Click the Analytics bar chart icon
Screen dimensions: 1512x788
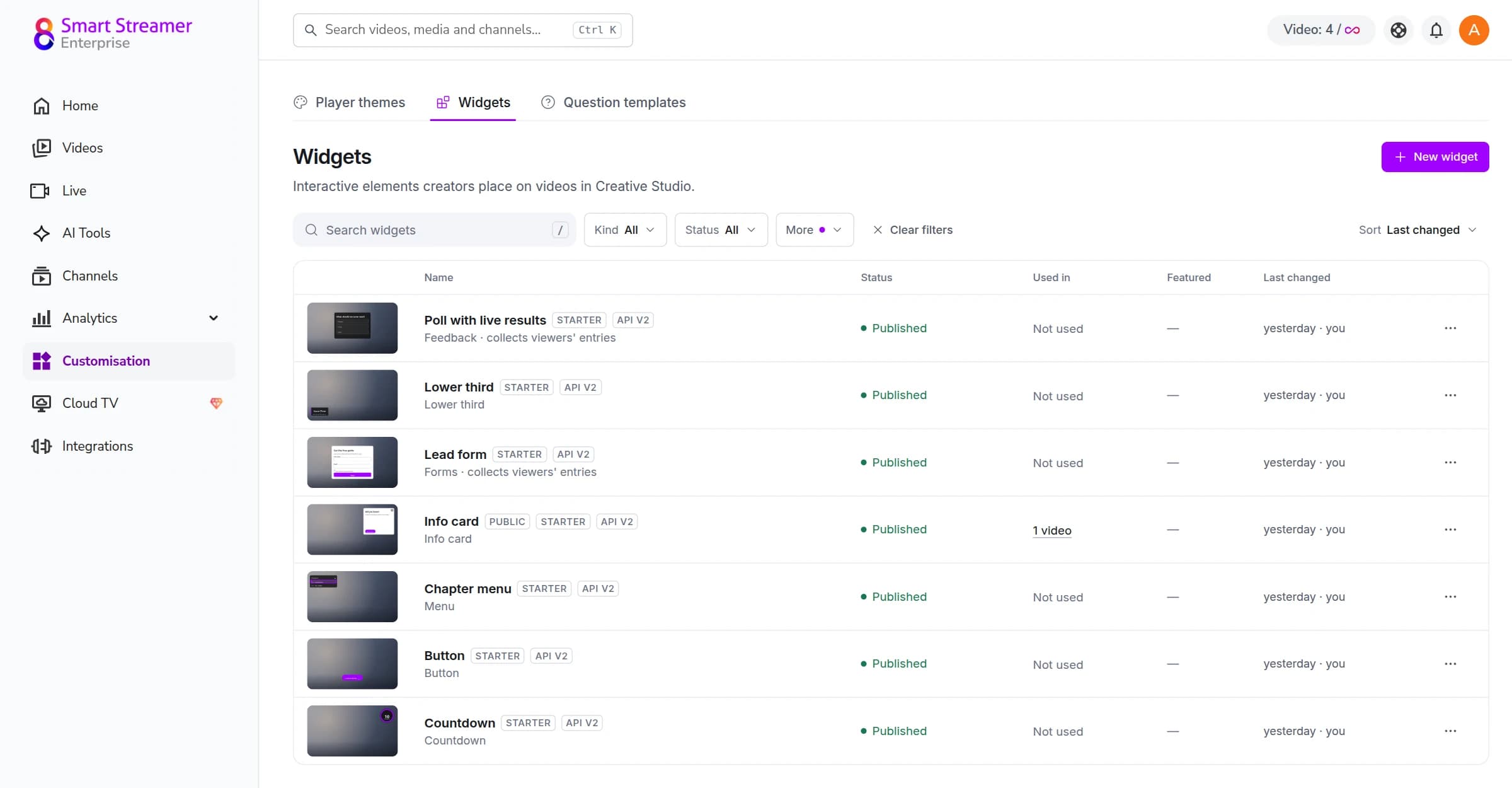(x=42, y=318)
